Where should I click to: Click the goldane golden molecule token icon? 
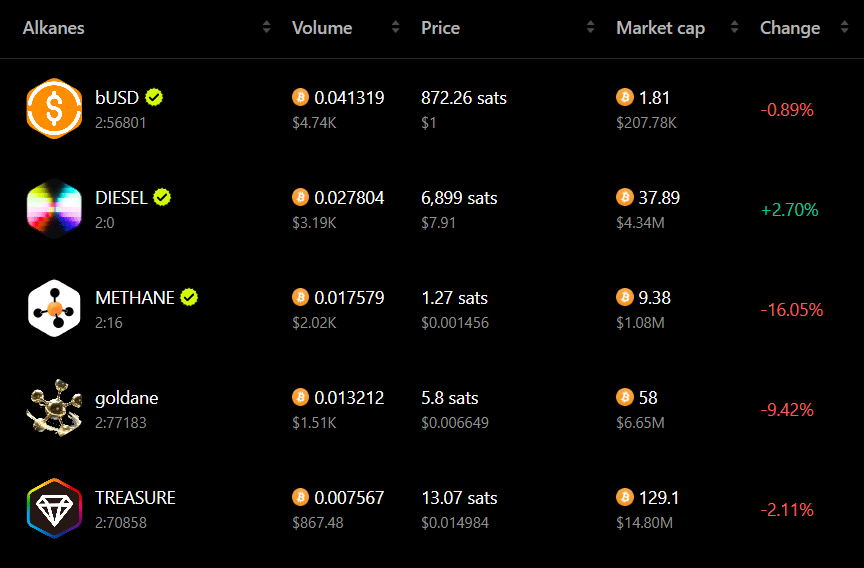click(x=54, y=408)
